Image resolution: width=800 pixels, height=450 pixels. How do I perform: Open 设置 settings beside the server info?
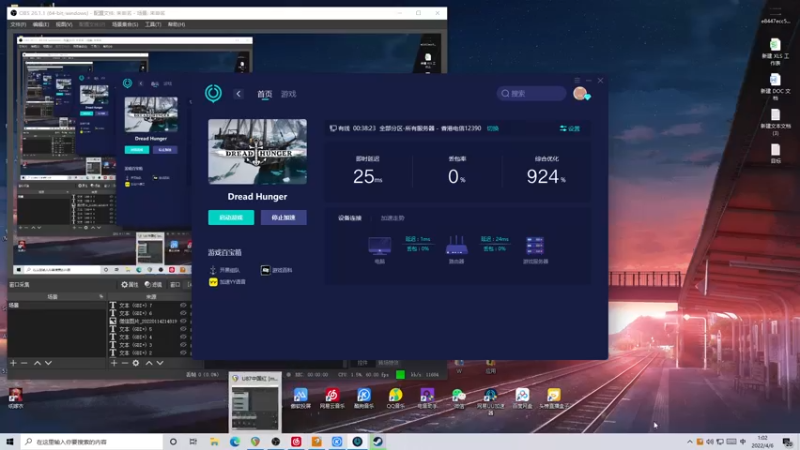coord(570,129)
